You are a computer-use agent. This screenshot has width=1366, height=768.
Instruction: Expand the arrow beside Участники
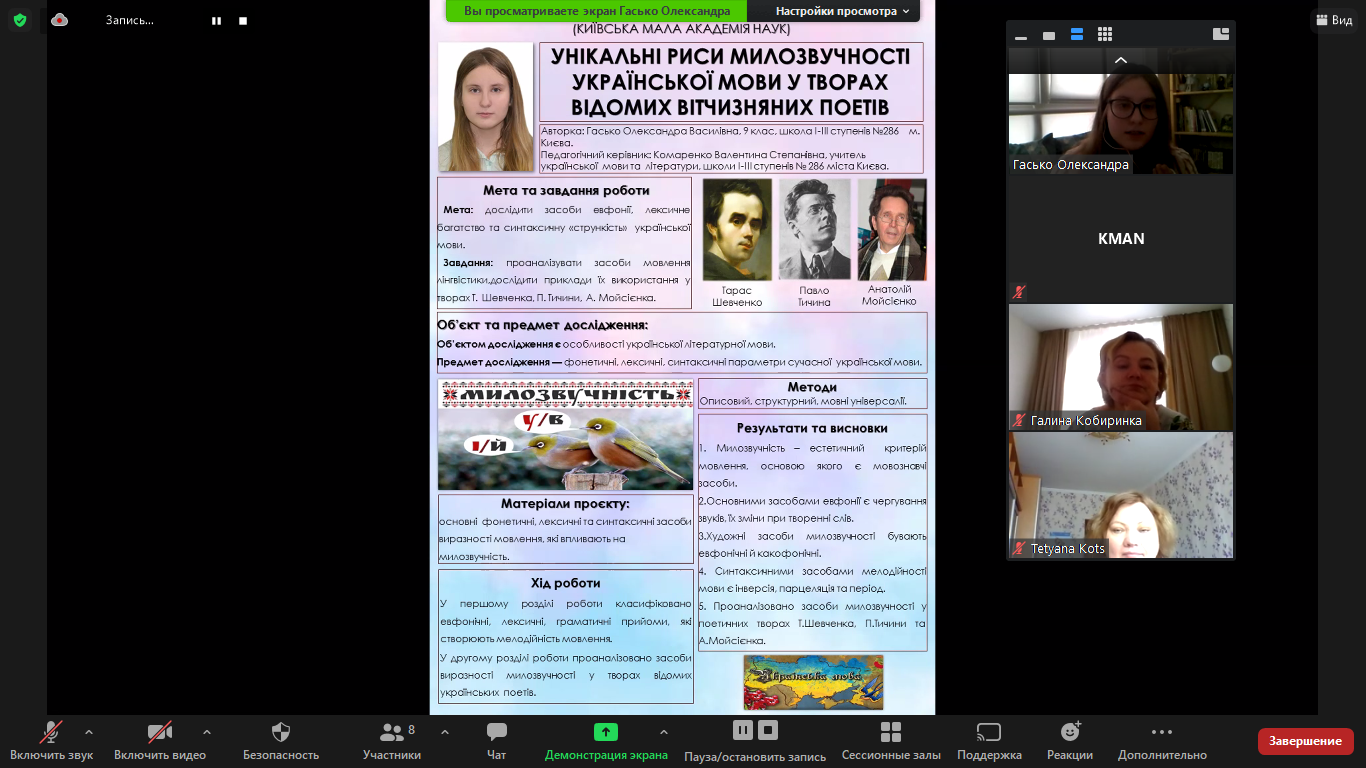445,732
